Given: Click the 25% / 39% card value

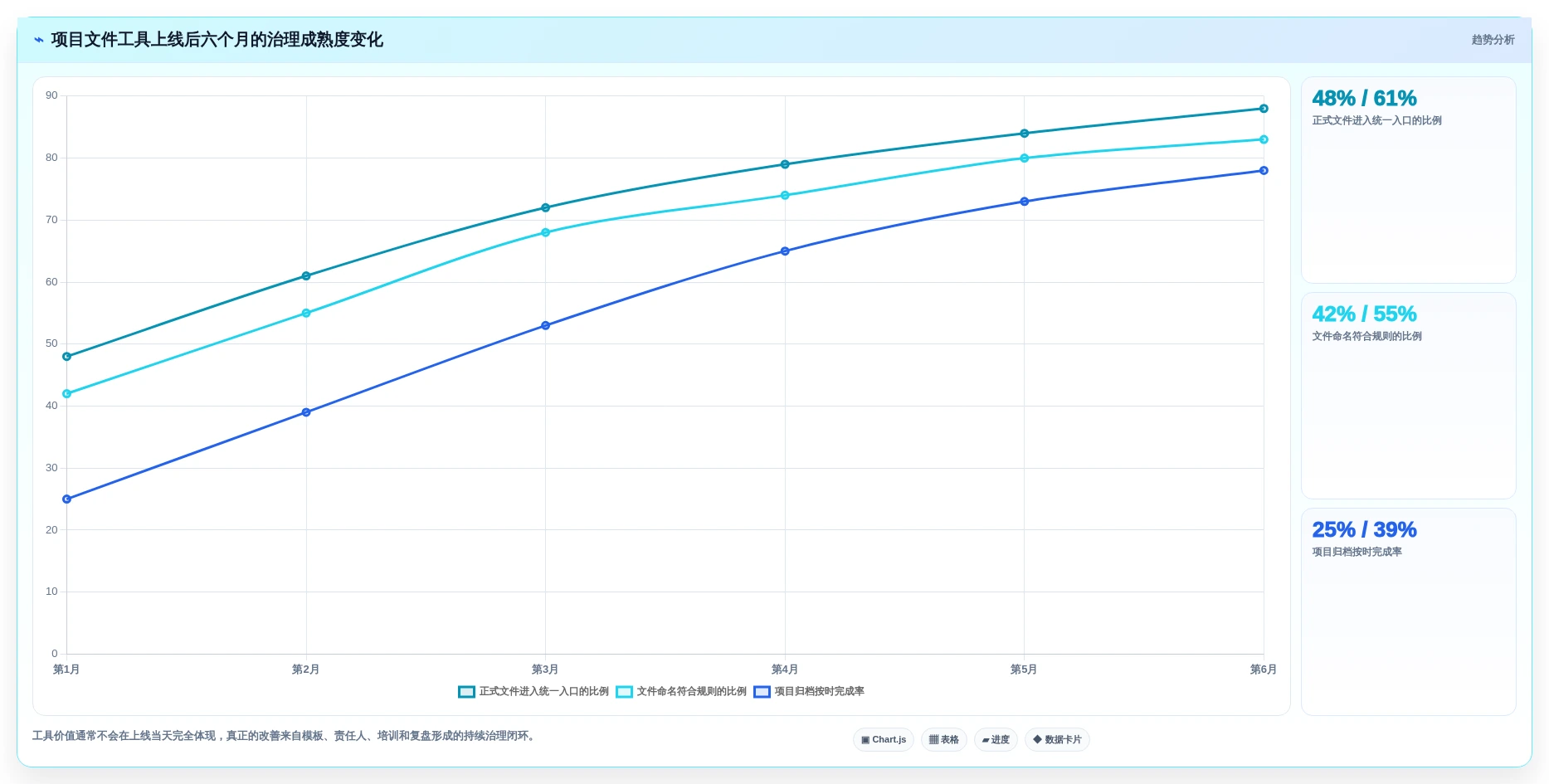Looking at the screenshot, I should tap(1364, 530).
